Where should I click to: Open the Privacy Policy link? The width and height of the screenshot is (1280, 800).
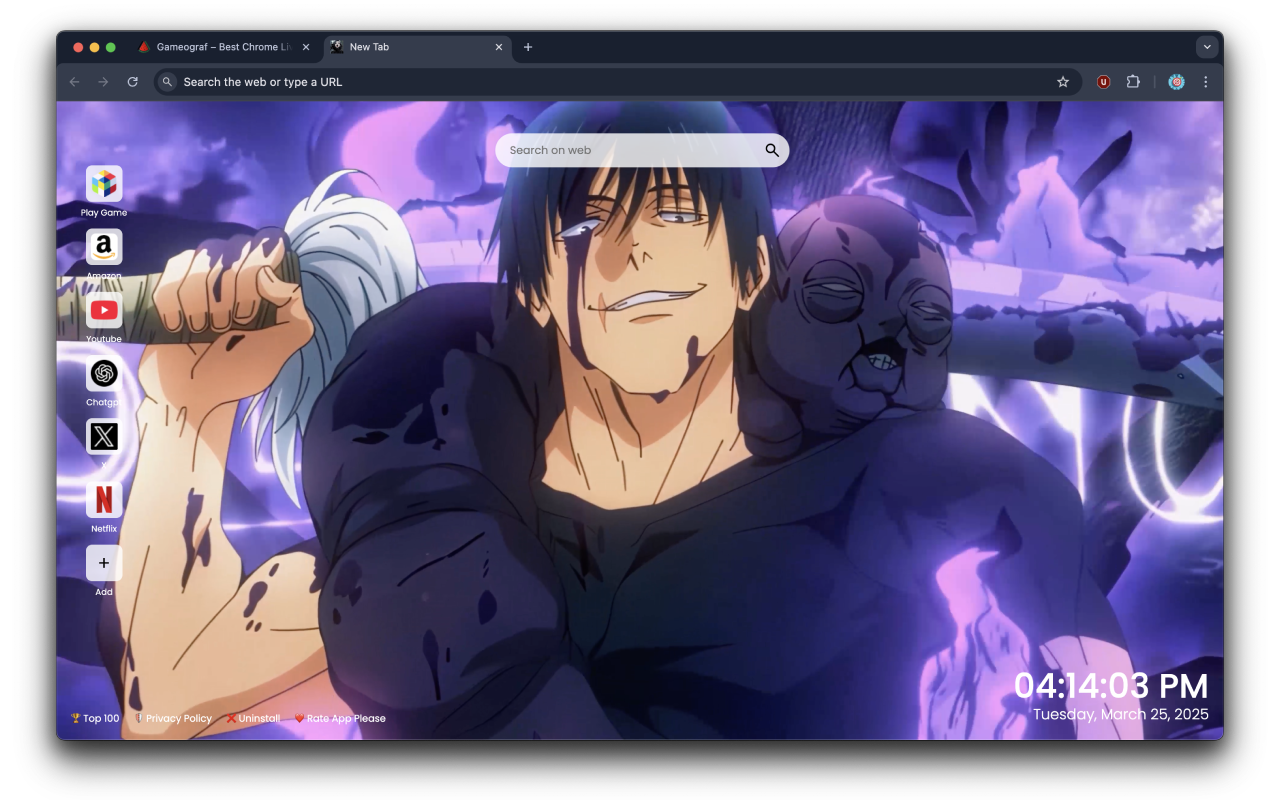point(173,718)
